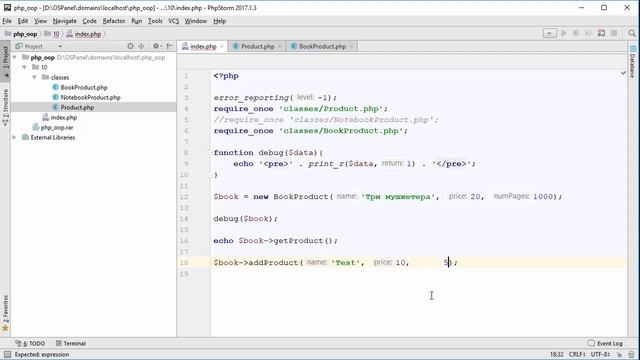The width and height of the screenshot is (640, 360).
Task: Open the TODO tool window
Action: click(x=30, y=343)
